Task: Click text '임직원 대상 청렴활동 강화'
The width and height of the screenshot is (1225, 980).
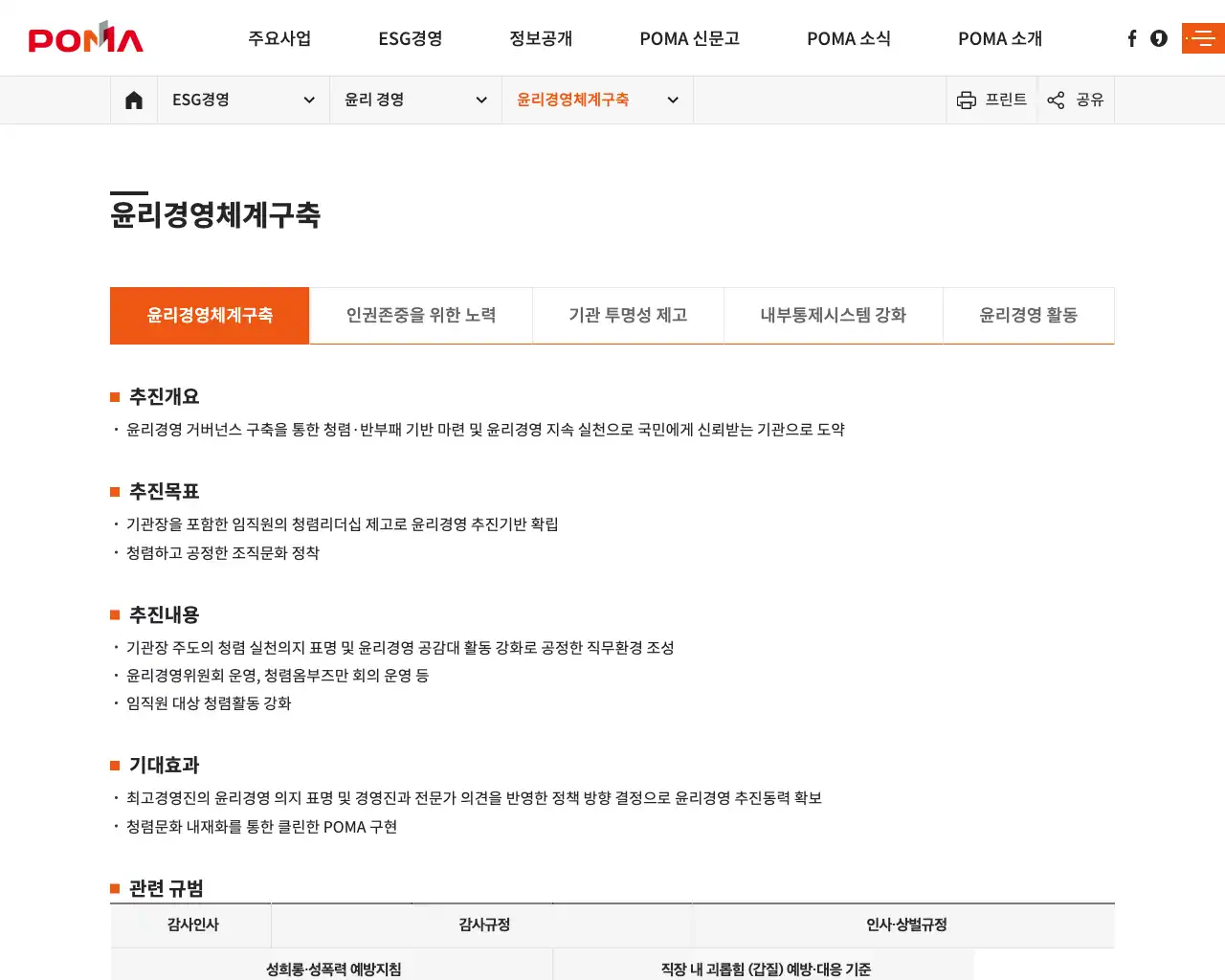Action: (x=209, y=702)
